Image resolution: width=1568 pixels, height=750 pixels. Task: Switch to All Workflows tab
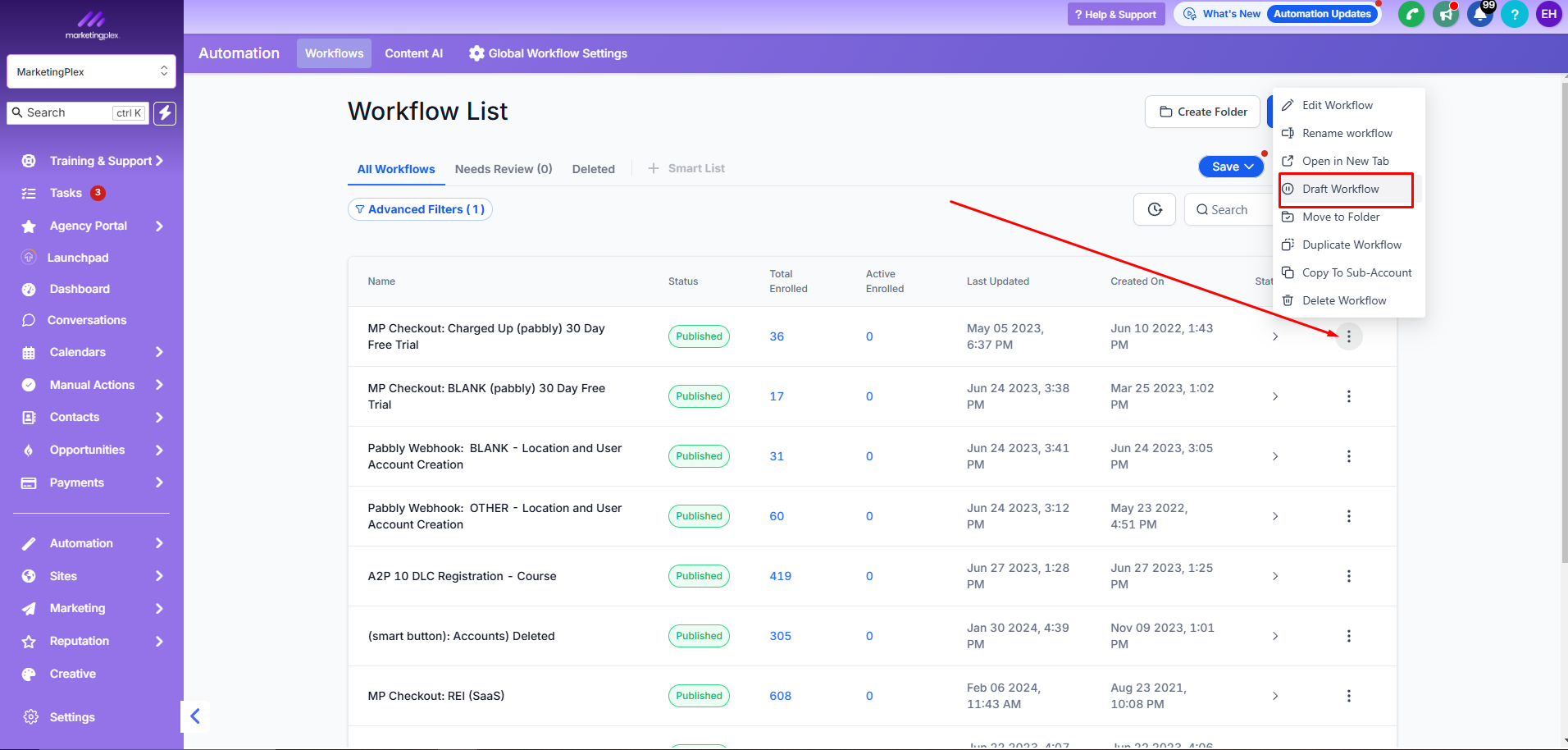(396, 169)
